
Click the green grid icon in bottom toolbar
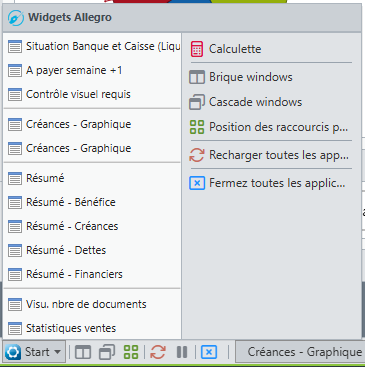pos(131,352)
